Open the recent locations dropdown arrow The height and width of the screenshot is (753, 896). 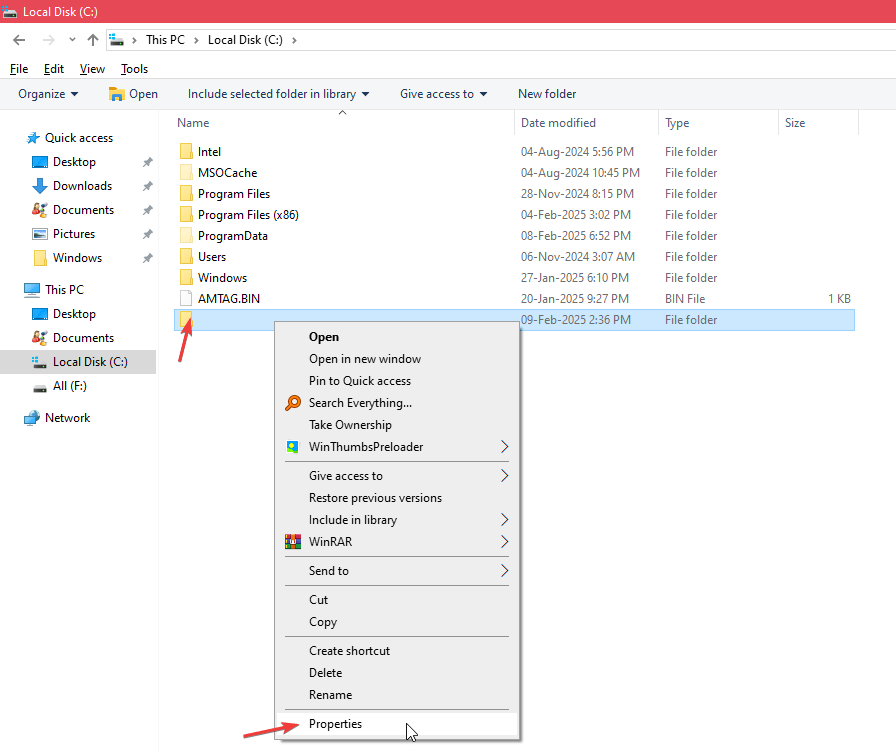coord(72,40)
